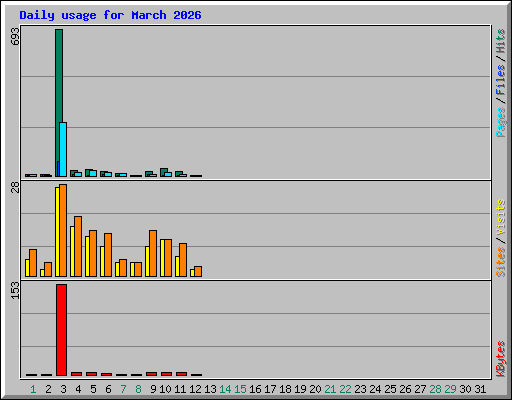Click the red KBytes bar for day 3

pos(61,330)
